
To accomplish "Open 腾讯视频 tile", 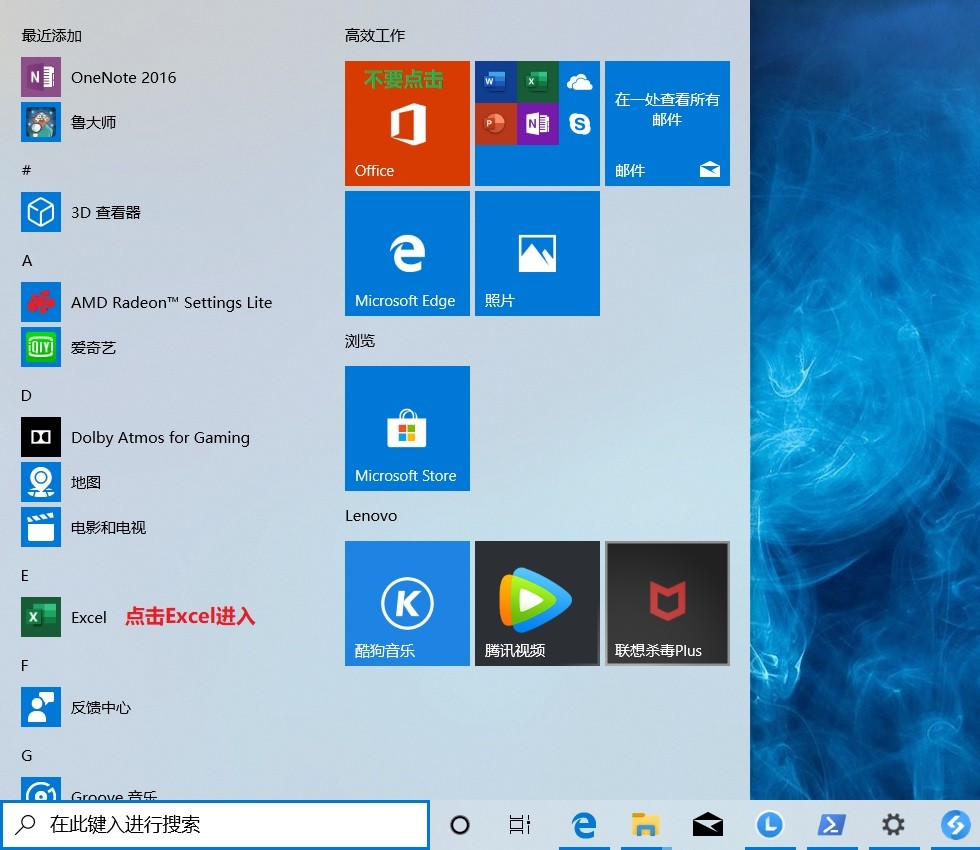I will [x=537, y=603].
